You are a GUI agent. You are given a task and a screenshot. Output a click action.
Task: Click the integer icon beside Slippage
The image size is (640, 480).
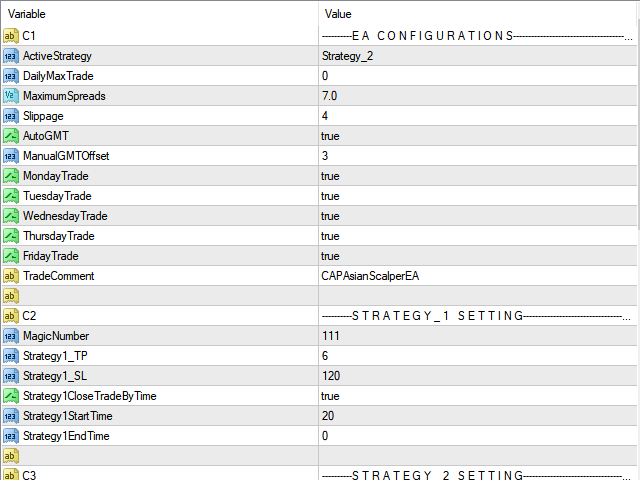[x=11, y=116]
